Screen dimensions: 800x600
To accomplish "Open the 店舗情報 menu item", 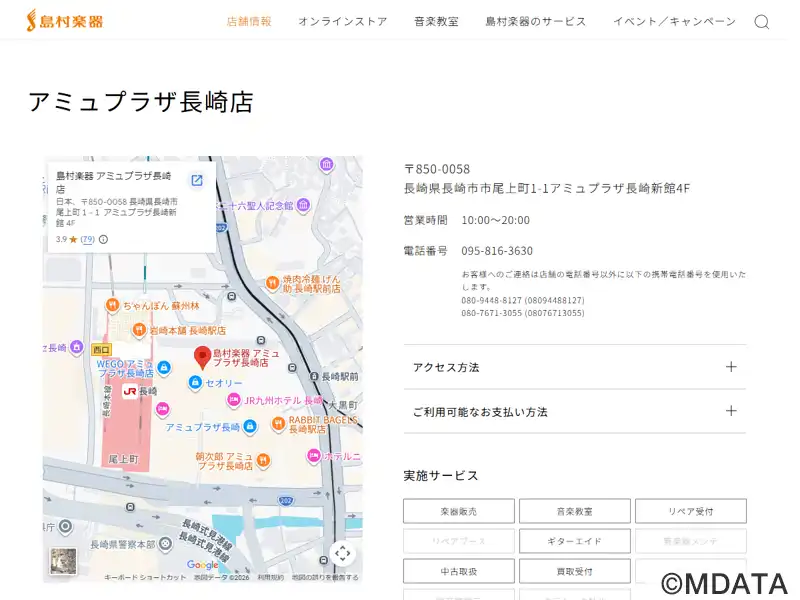I will click(x=249, y=22).
